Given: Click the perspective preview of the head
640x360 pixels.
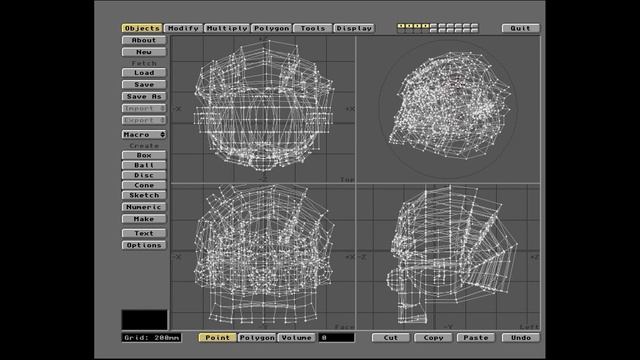Looking at the screenshot, I should 448,109.
